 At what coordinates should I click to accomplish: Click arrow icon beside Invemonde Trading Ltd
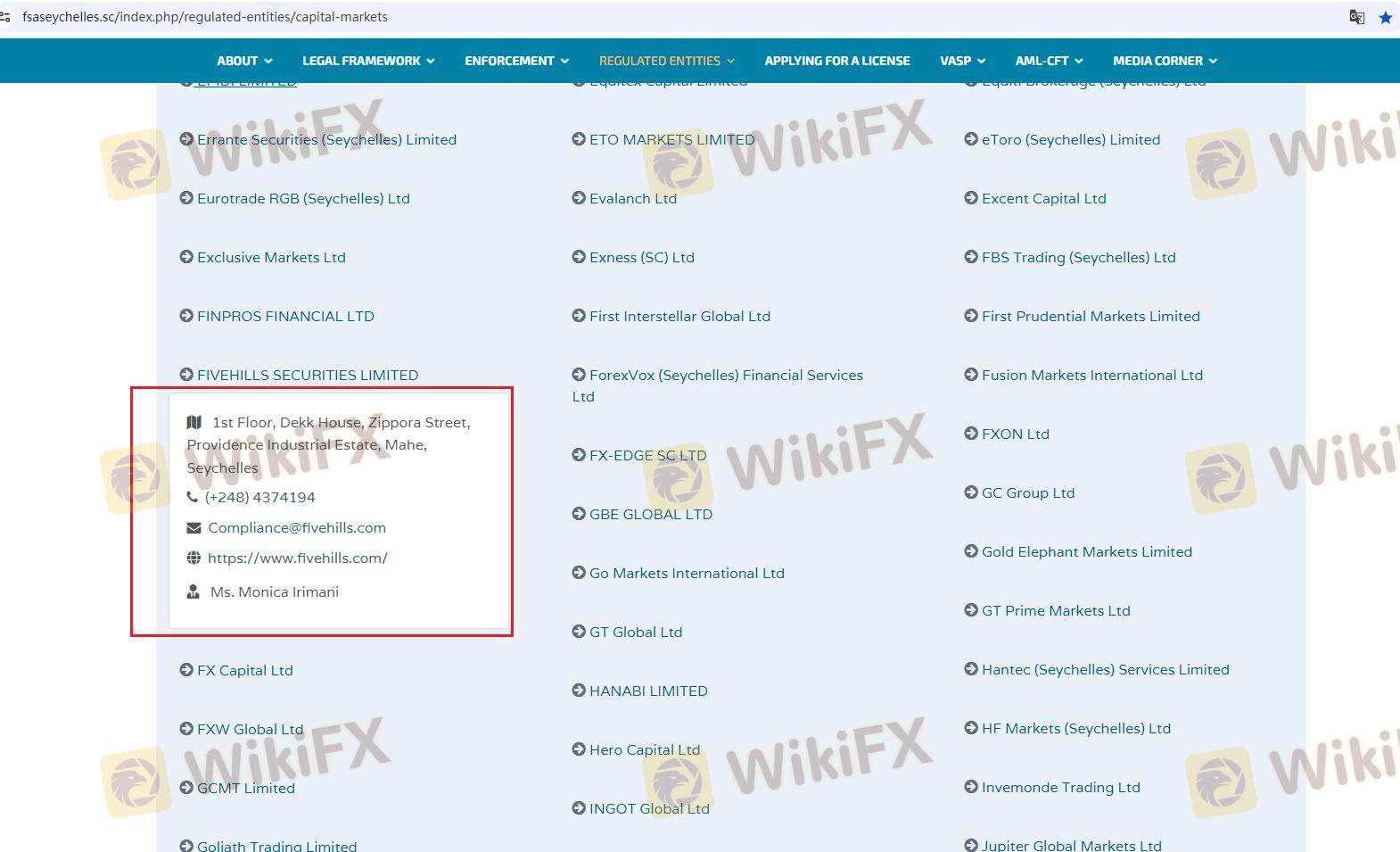[971, 787]
